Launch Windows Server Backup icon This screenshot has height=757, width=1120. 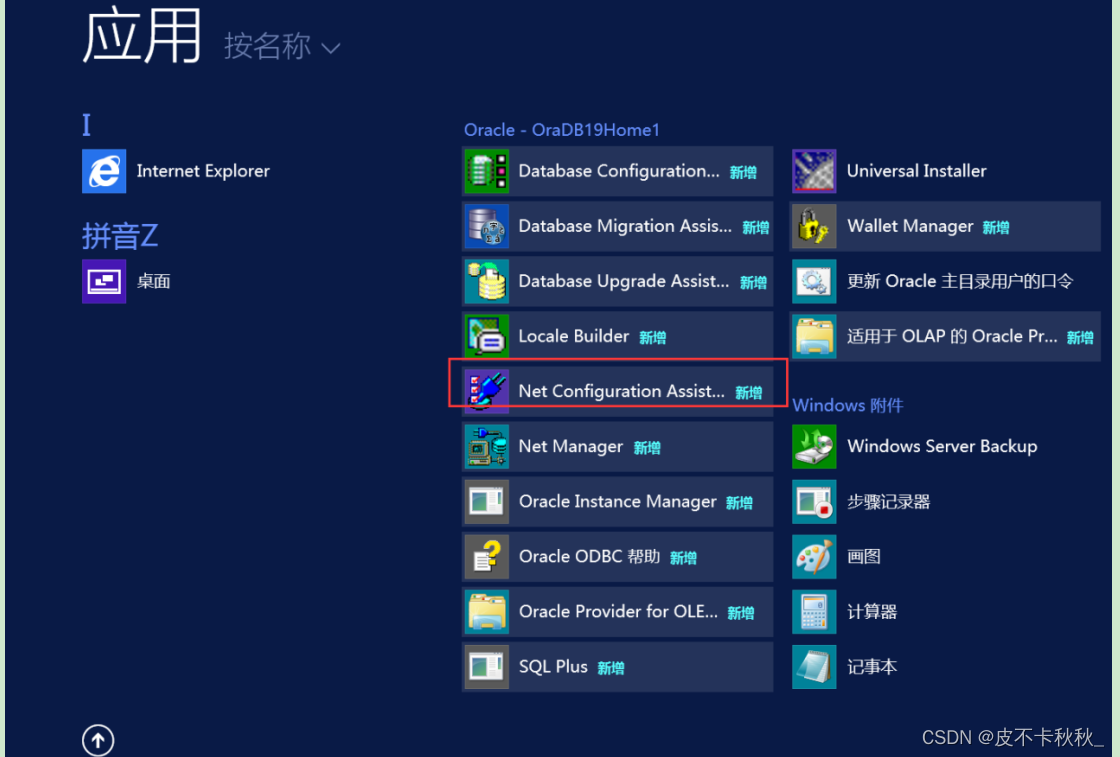(x=814, y=446)
